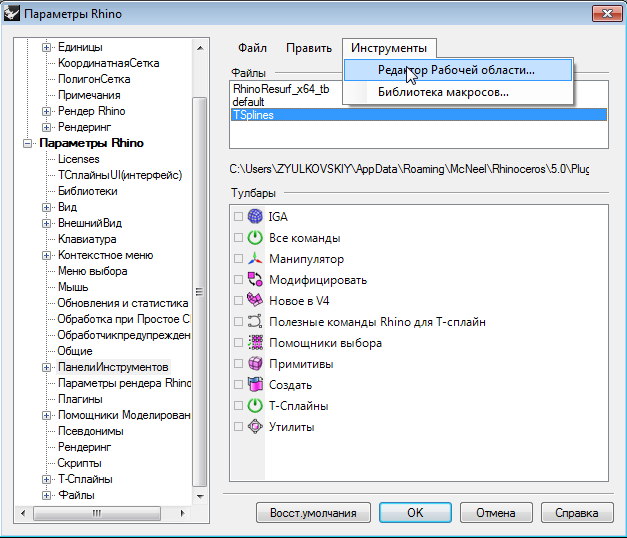The height and width of the screenshot is (538, 627).
Task: Click the tree horizontal scroll right arrow
Action: [x=183, y=513]
